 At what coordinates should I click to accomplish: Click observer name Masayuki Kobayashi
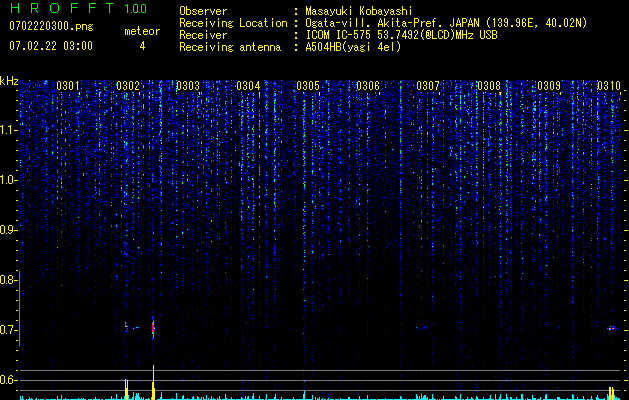[x=358, y=11]
